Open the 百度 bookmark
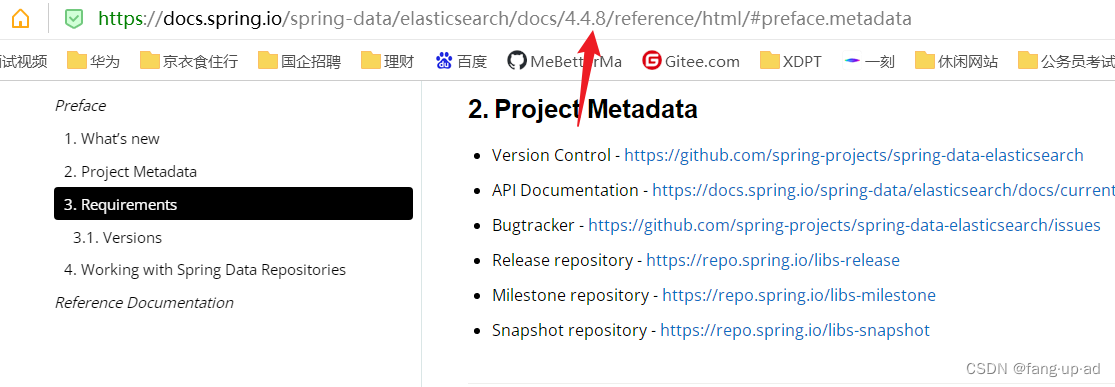This screenshot has height=387, width=1115. point(462,61)
